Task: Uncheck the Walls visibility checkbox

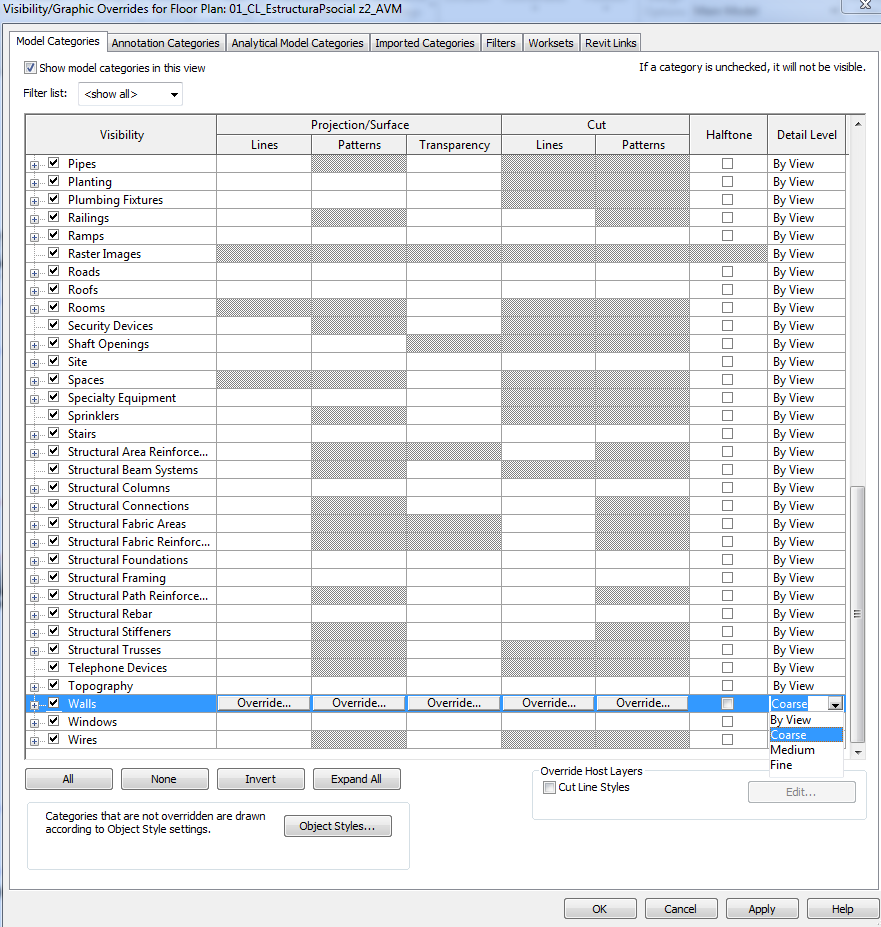Action: tap(54, 704)
